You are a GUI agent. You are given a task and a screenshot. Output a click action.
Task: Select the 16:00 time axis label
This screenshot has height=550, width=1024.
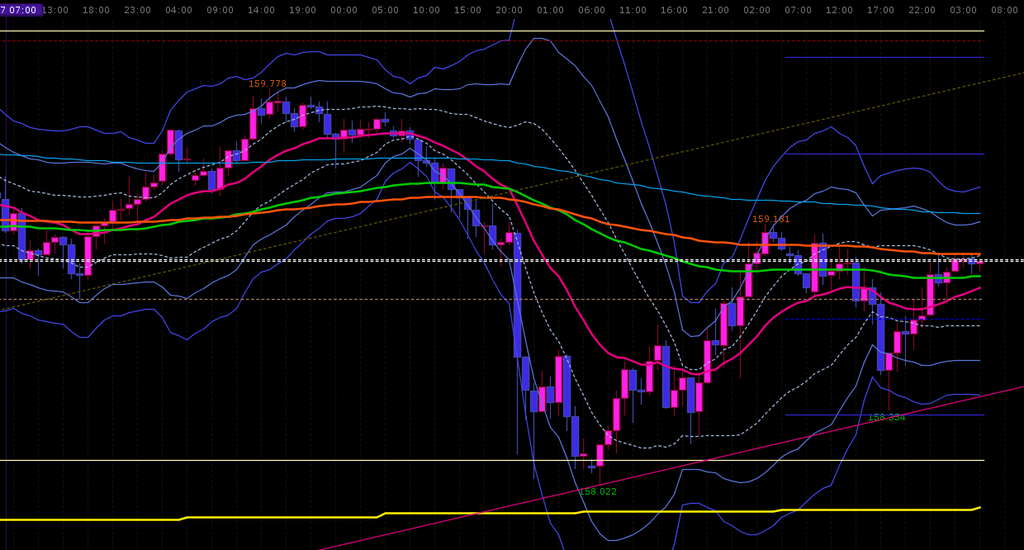coord(674,10)
